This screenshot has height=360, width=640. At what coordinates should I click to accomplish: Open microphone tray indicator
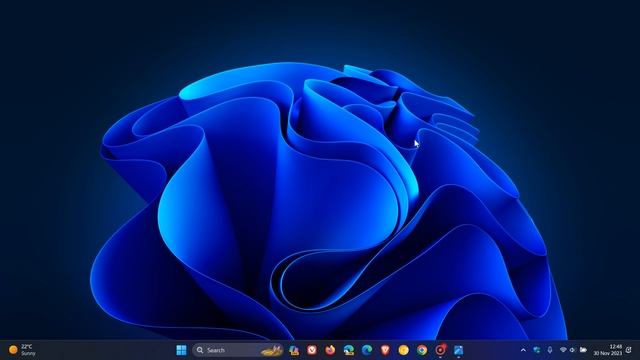pyautogui.click(x=550, y=350)
